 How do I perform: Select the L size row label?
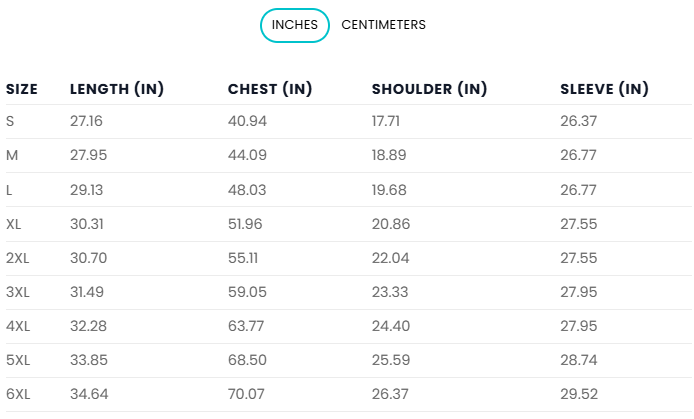(9, 190)
